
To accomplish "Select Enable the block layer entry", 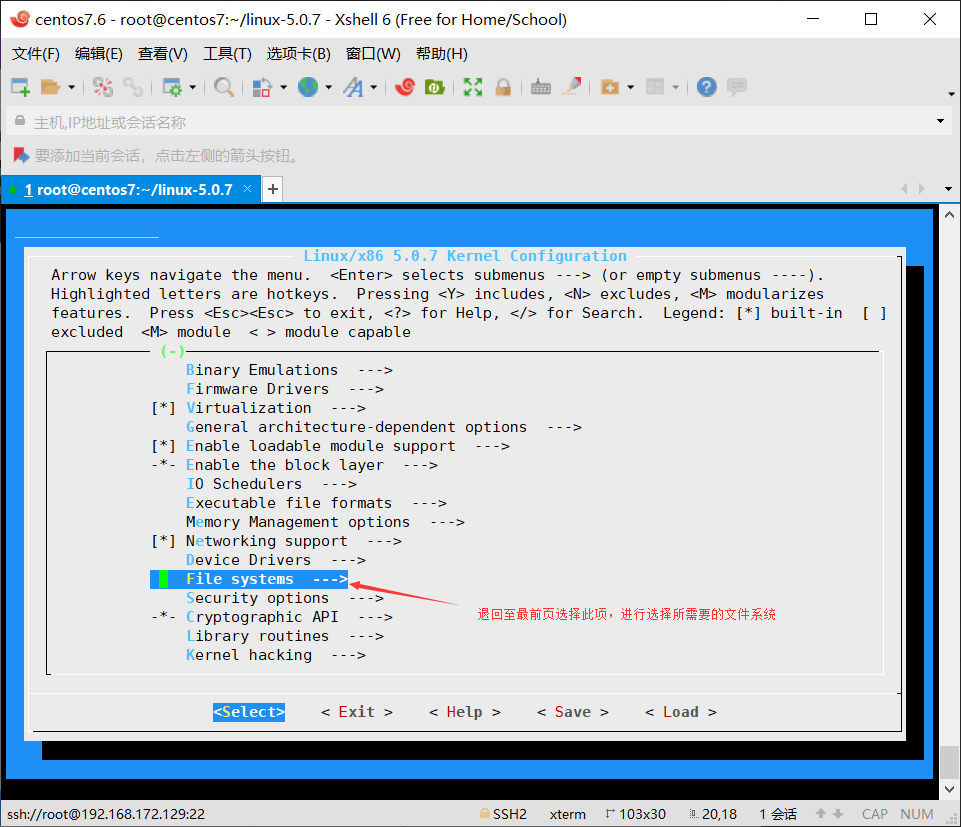I will coord(312,465).
